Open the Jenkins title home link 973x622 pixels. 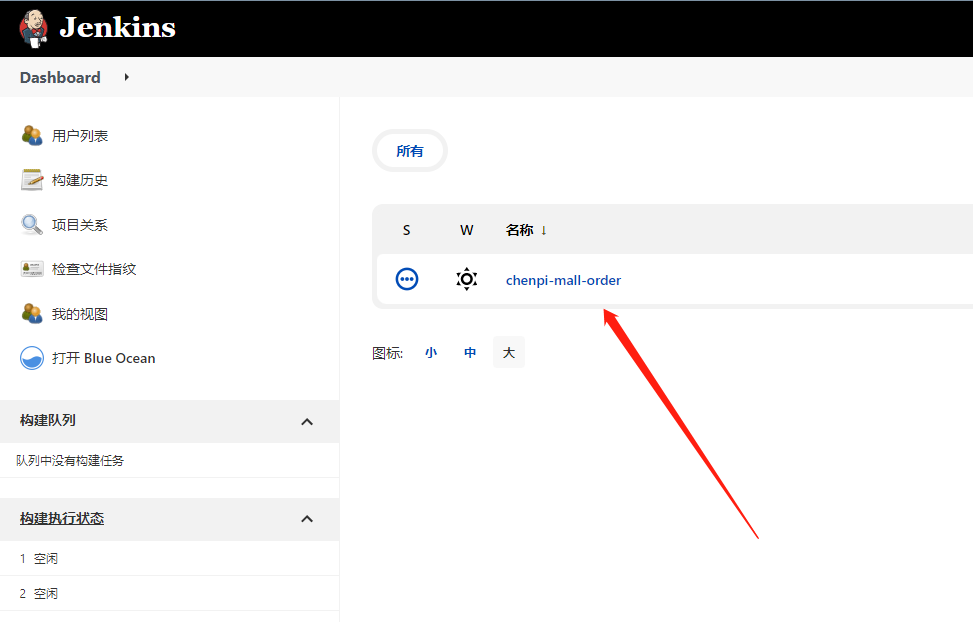click(x=117, y=27)
